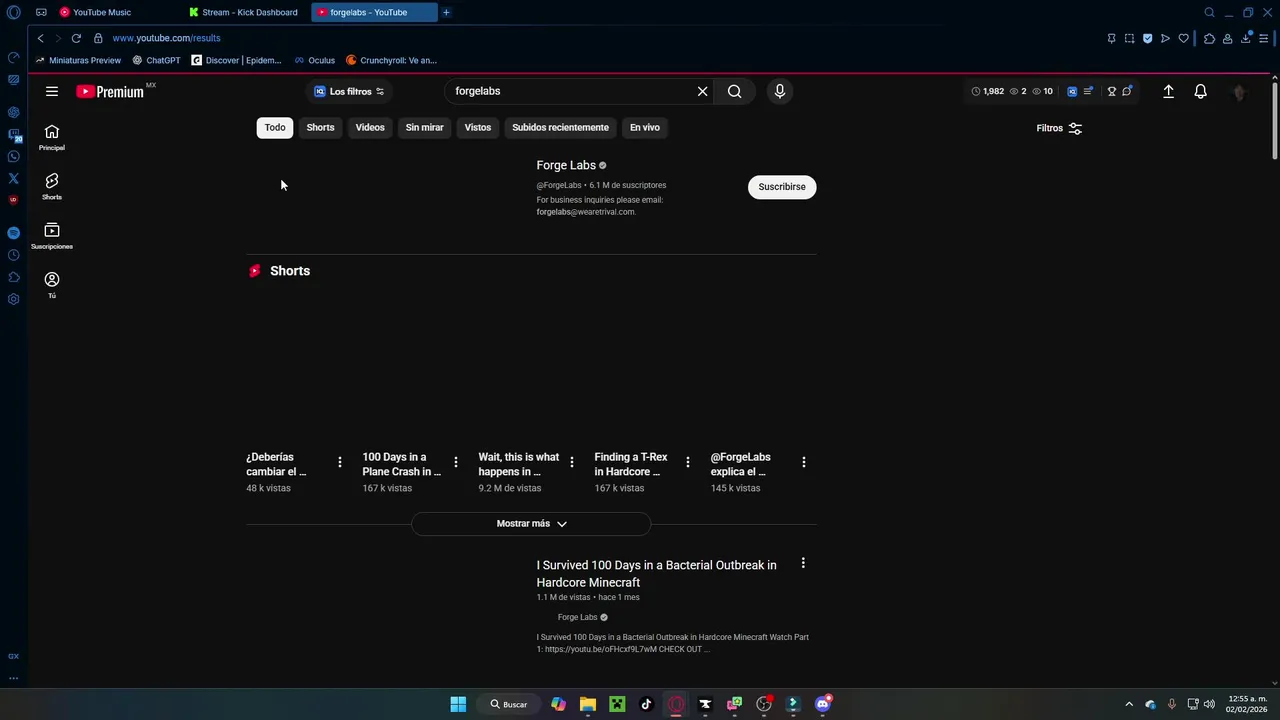Subscribe with the Suscribirse button
Viewport: 1280px width, 720px height.
coord(782,187)
